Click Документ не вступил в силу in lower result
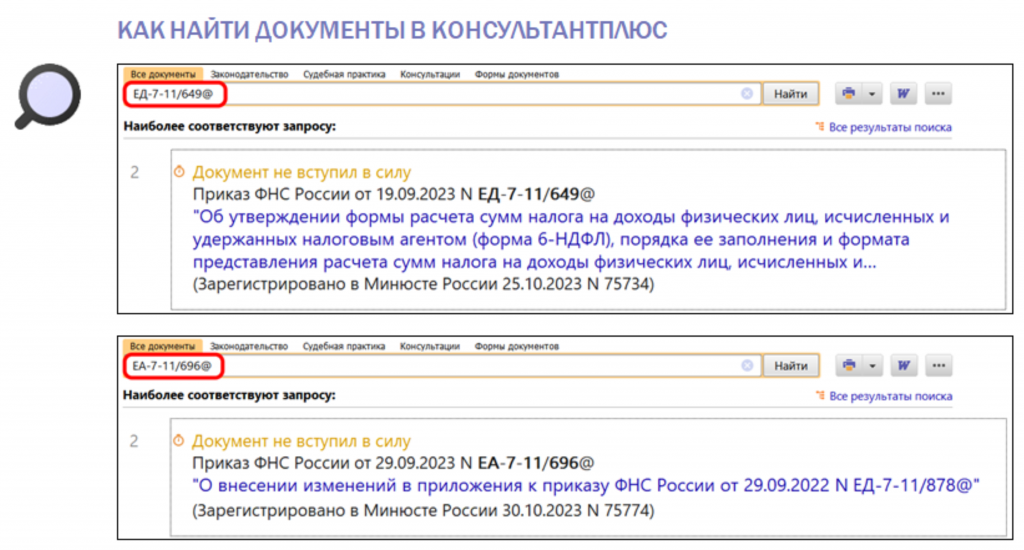 coord(301,442)
